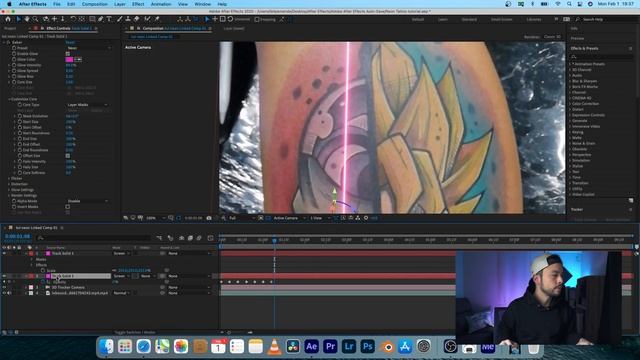Hide the mp4 video layer
The image size is (640, 360).
(4, 293)
